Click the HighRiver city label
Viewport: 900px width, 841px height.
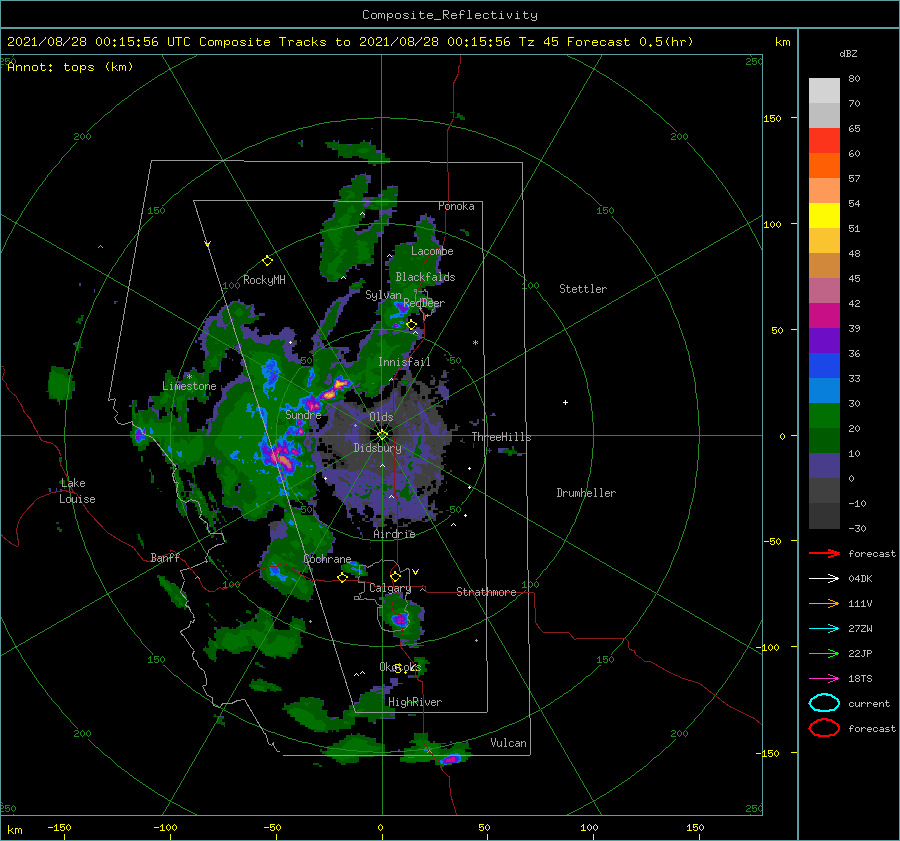(x=415, y=702)
